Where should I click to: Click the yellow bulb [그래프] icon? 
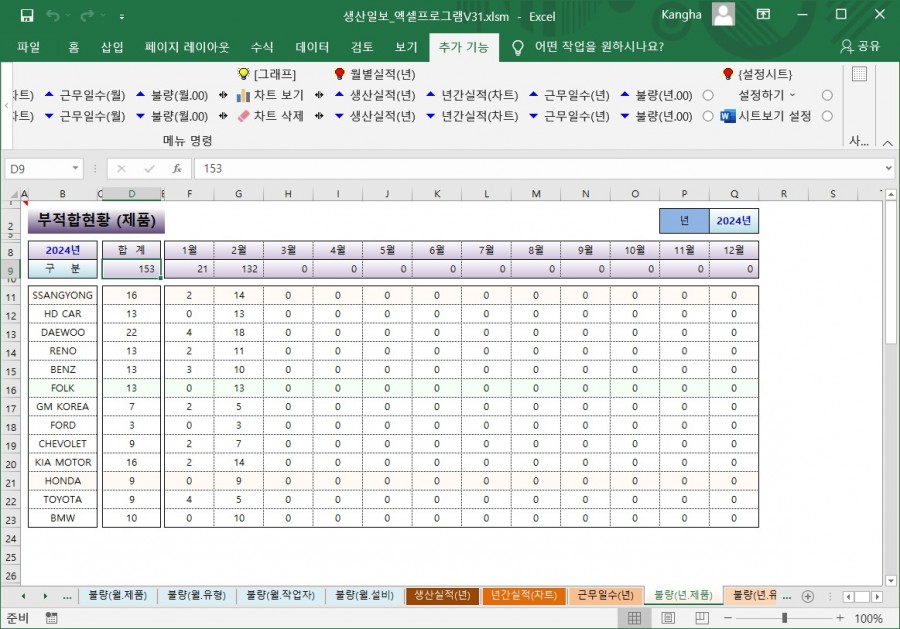(243, 74)
